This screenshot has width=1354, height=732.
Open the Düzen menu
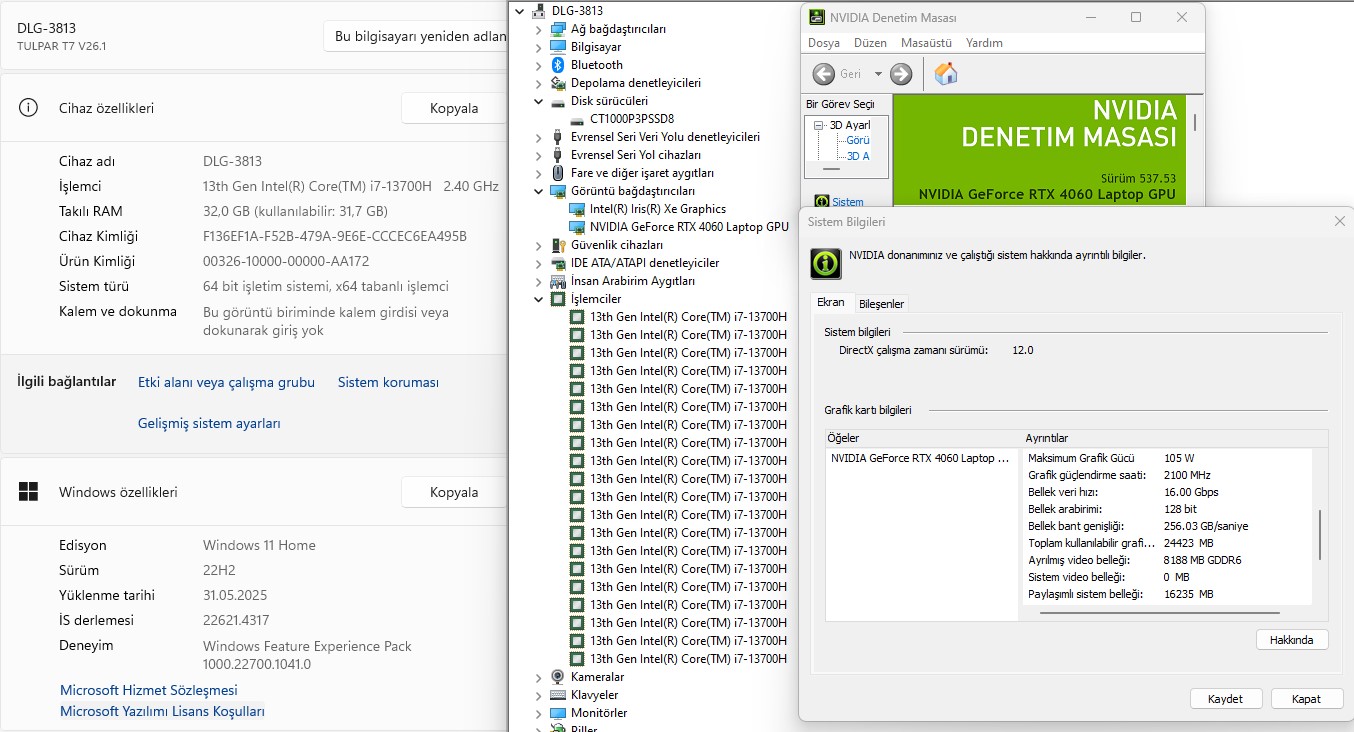coord(870,43)
